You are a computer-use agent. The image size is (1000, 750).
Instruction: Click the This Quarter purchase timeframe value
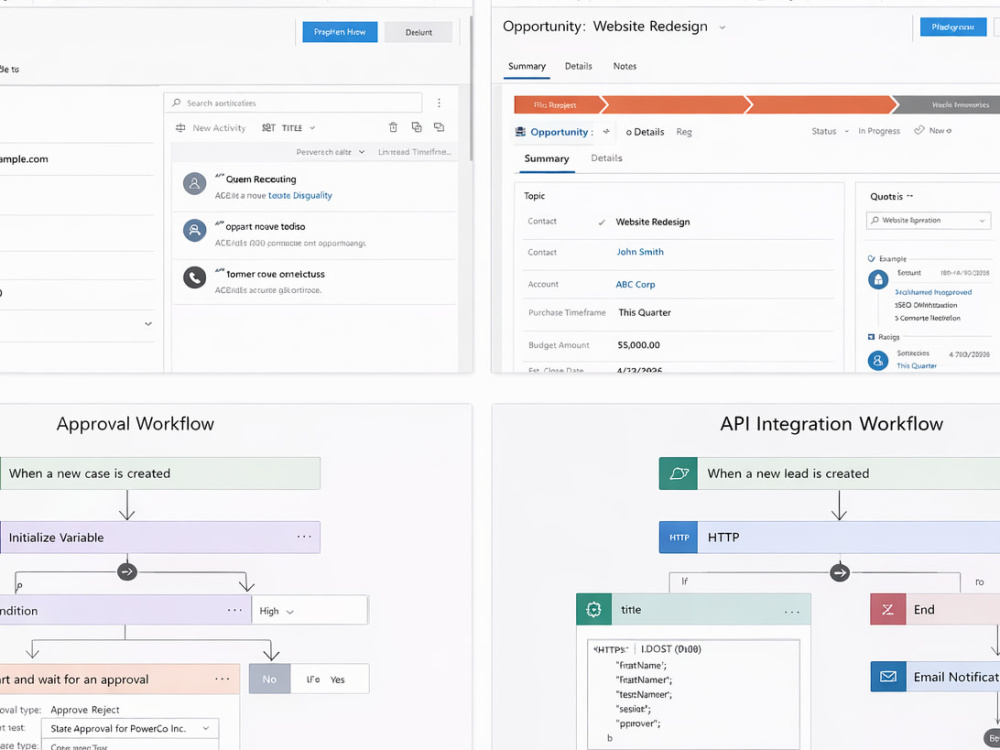[645, 312]
